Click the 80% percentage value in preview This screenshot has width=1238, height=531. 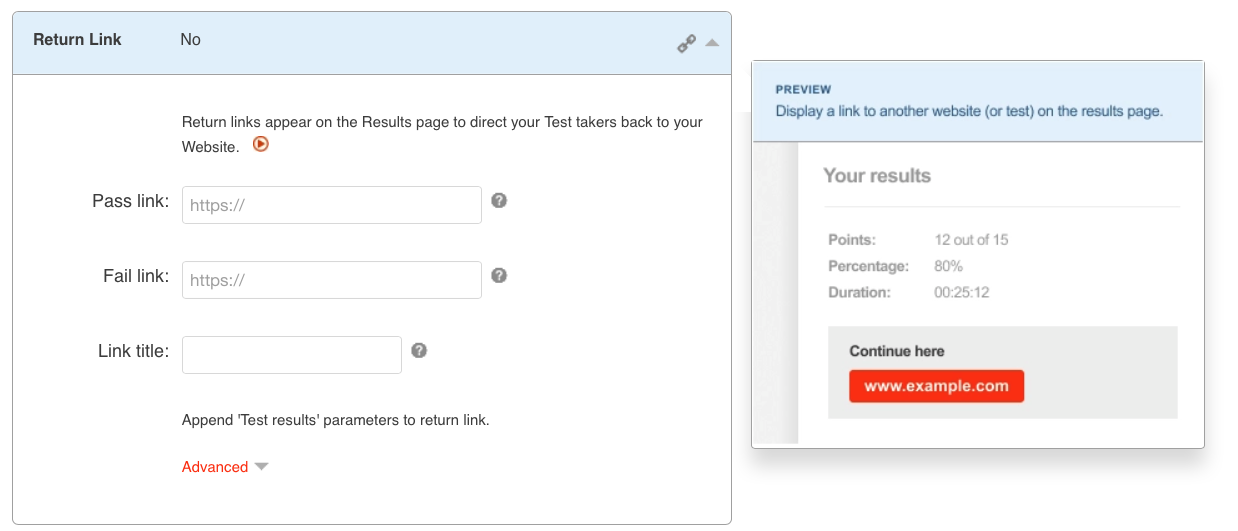coord(948,266)
